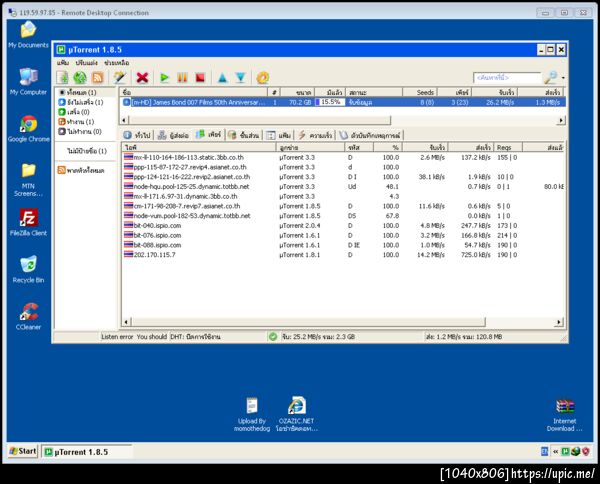
Task: Click the Start button on the taskbar
Action: coord(23,451)
